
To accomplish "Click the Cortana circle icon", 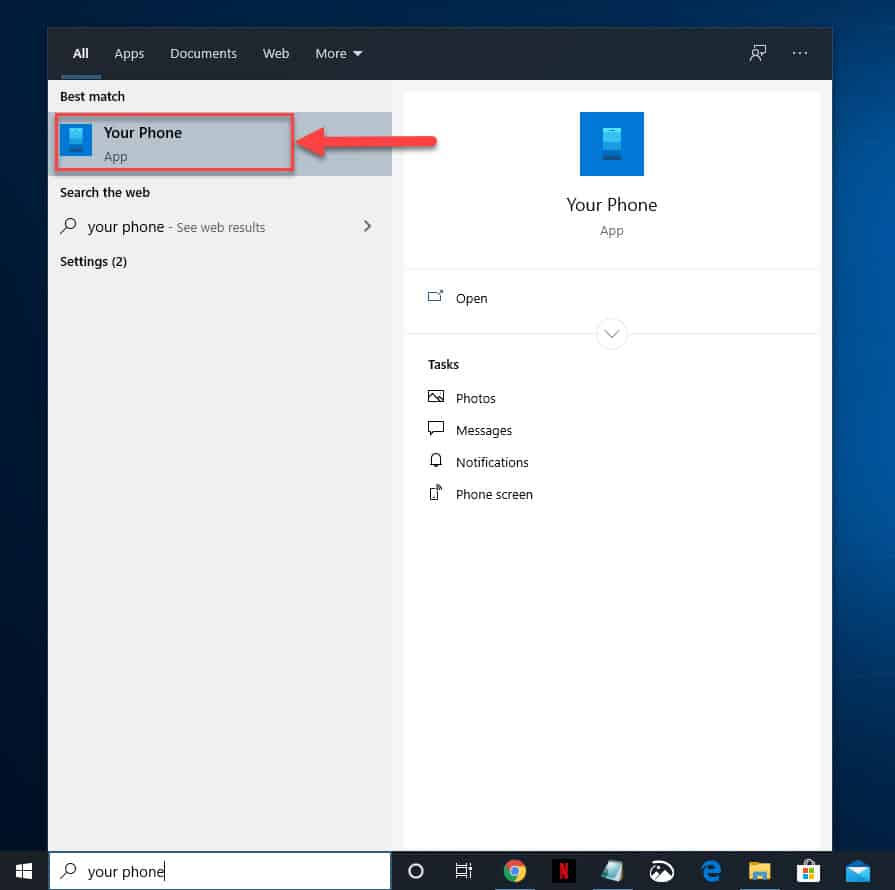I will (416, 871).
